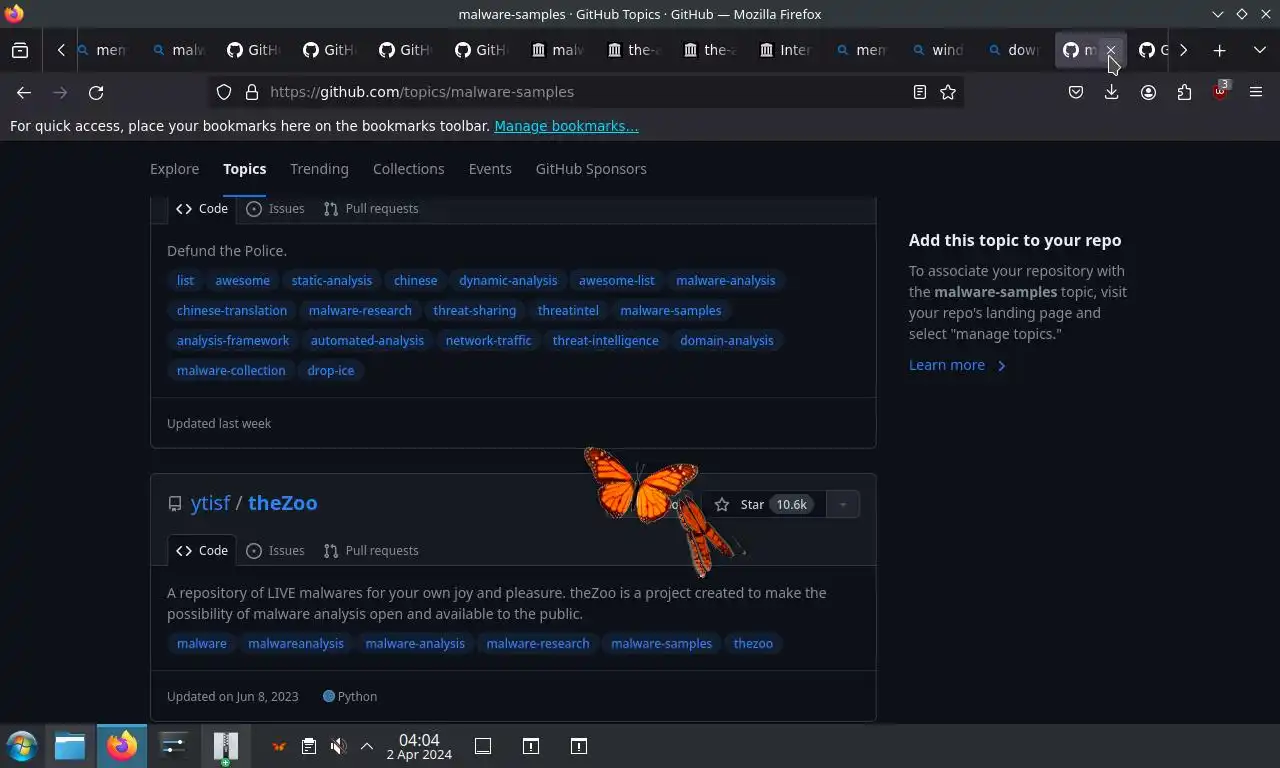1280x768 pixels.
Task: Open uBlock Origin extension icon
Action: (x=1220, y=92)
